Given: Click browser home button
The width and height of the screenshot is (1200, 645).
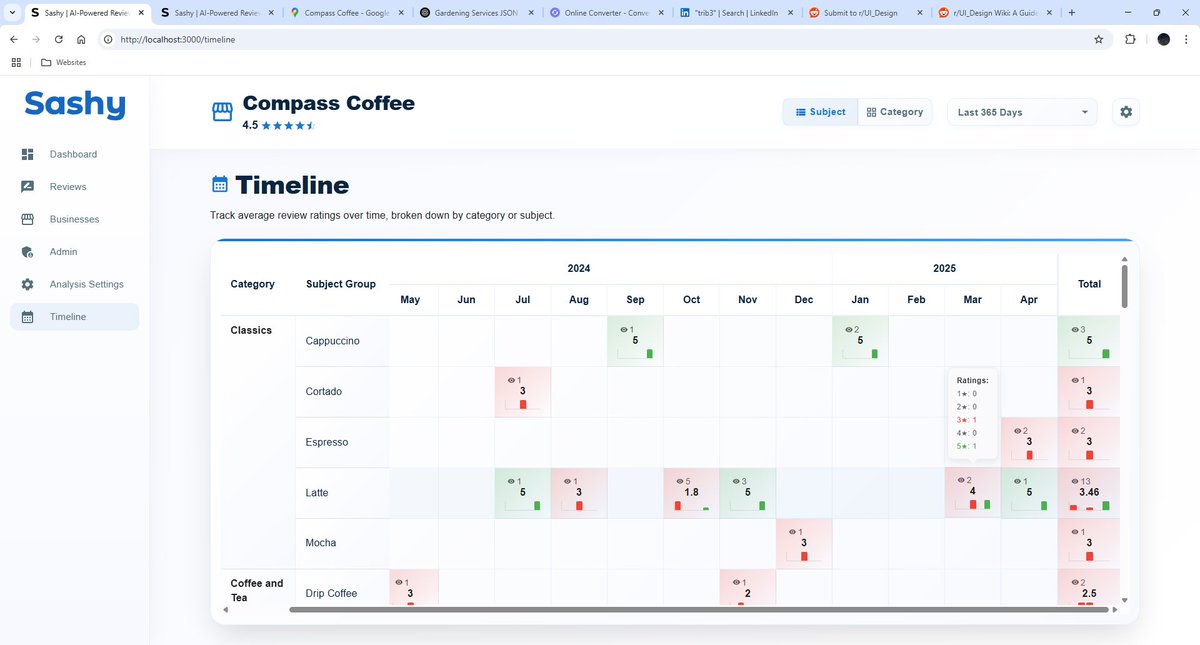Looking at the screenshot, I should 81,39.
